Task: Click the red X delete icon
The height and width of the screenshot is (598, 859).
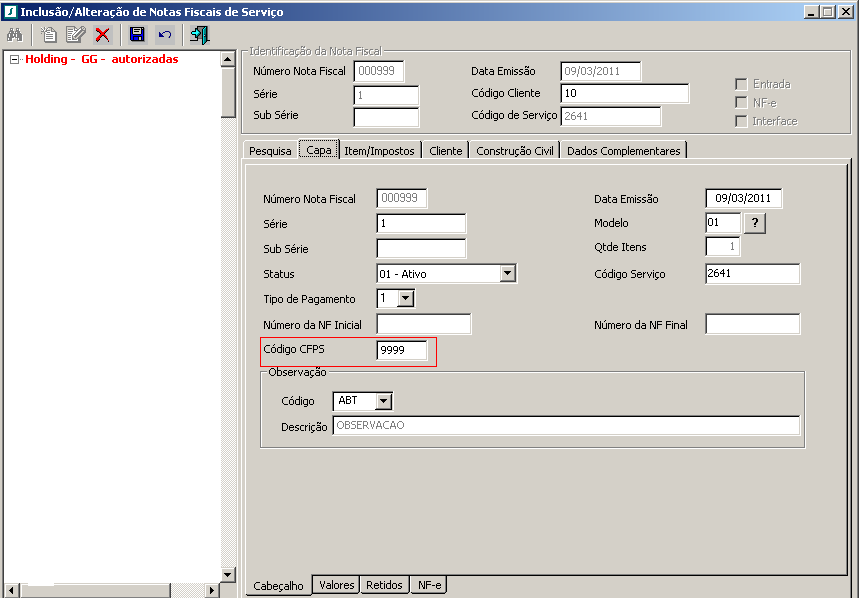Action: point(102,35)
